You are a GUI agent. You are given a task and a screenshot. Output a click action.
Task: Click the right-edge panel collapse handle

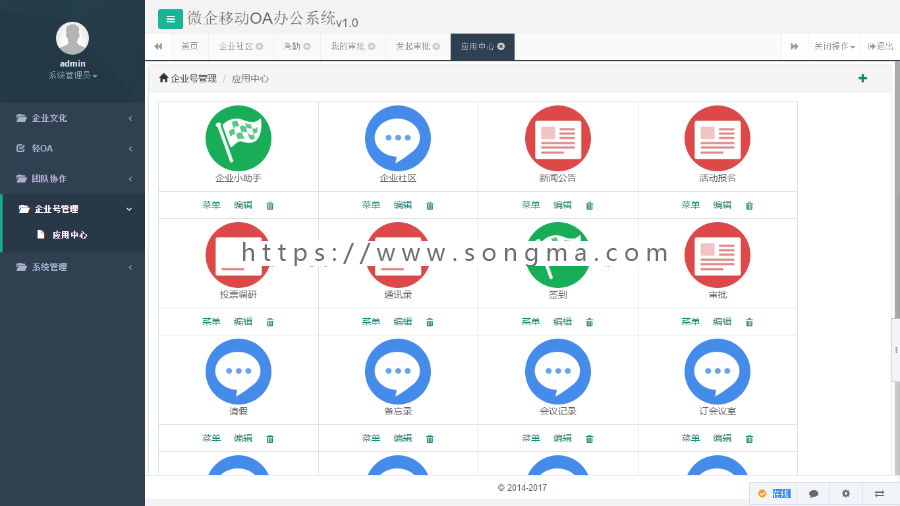(896, 349)
